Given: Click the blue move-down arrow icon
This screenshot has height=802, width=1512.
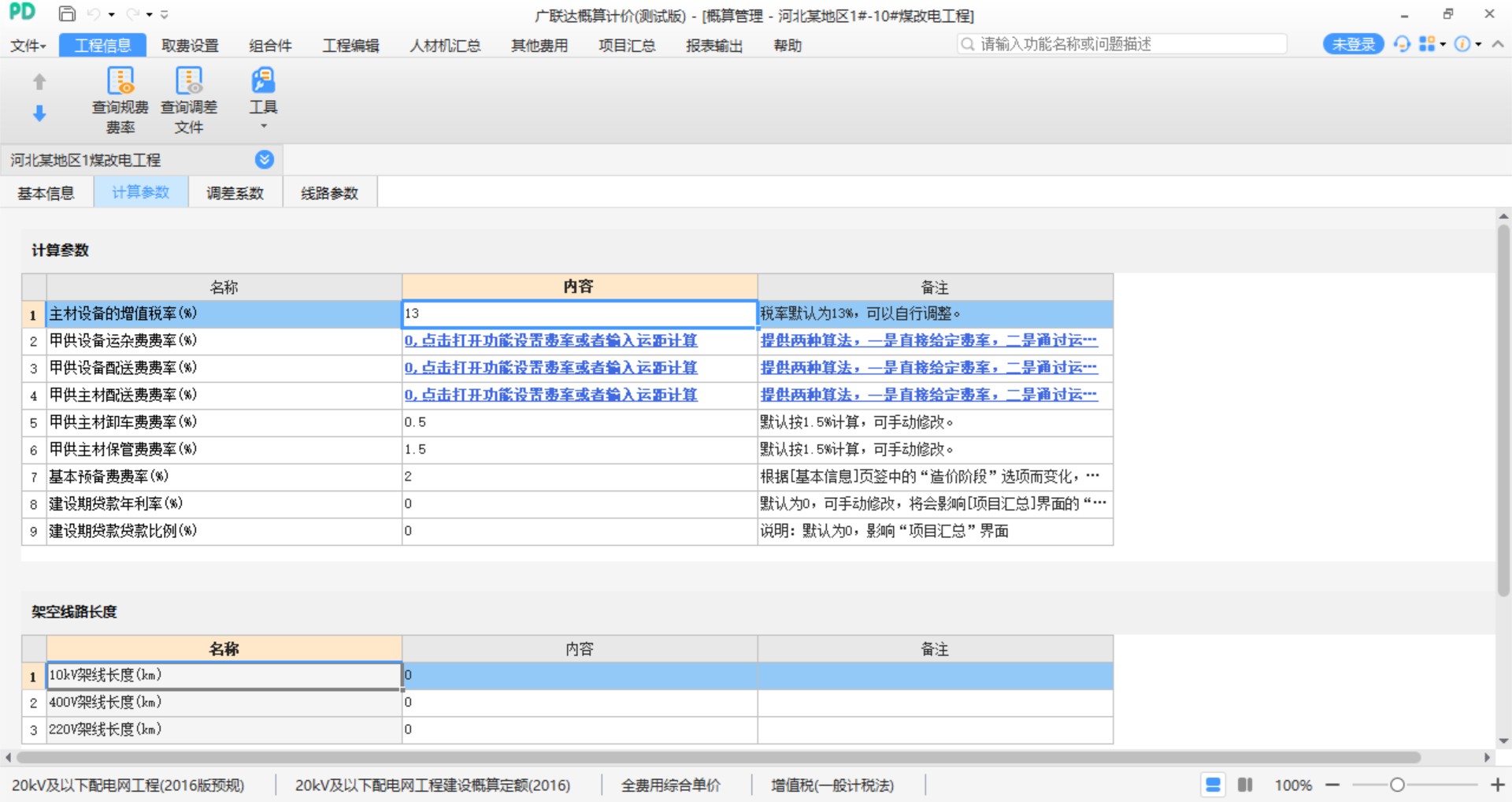Looking at the screenshot, I should (x=39, y=114).
